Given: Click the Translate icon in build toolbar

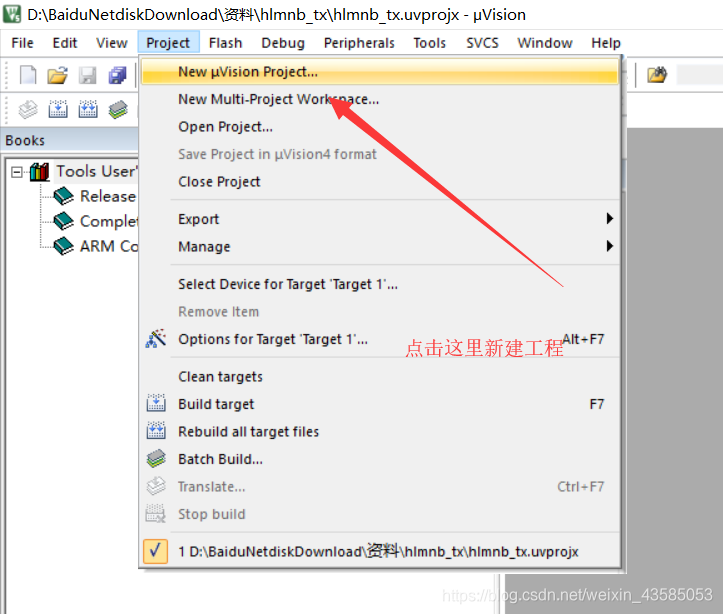Looking at the screenshot, I should pyautogui.click(x=28, y=110).
